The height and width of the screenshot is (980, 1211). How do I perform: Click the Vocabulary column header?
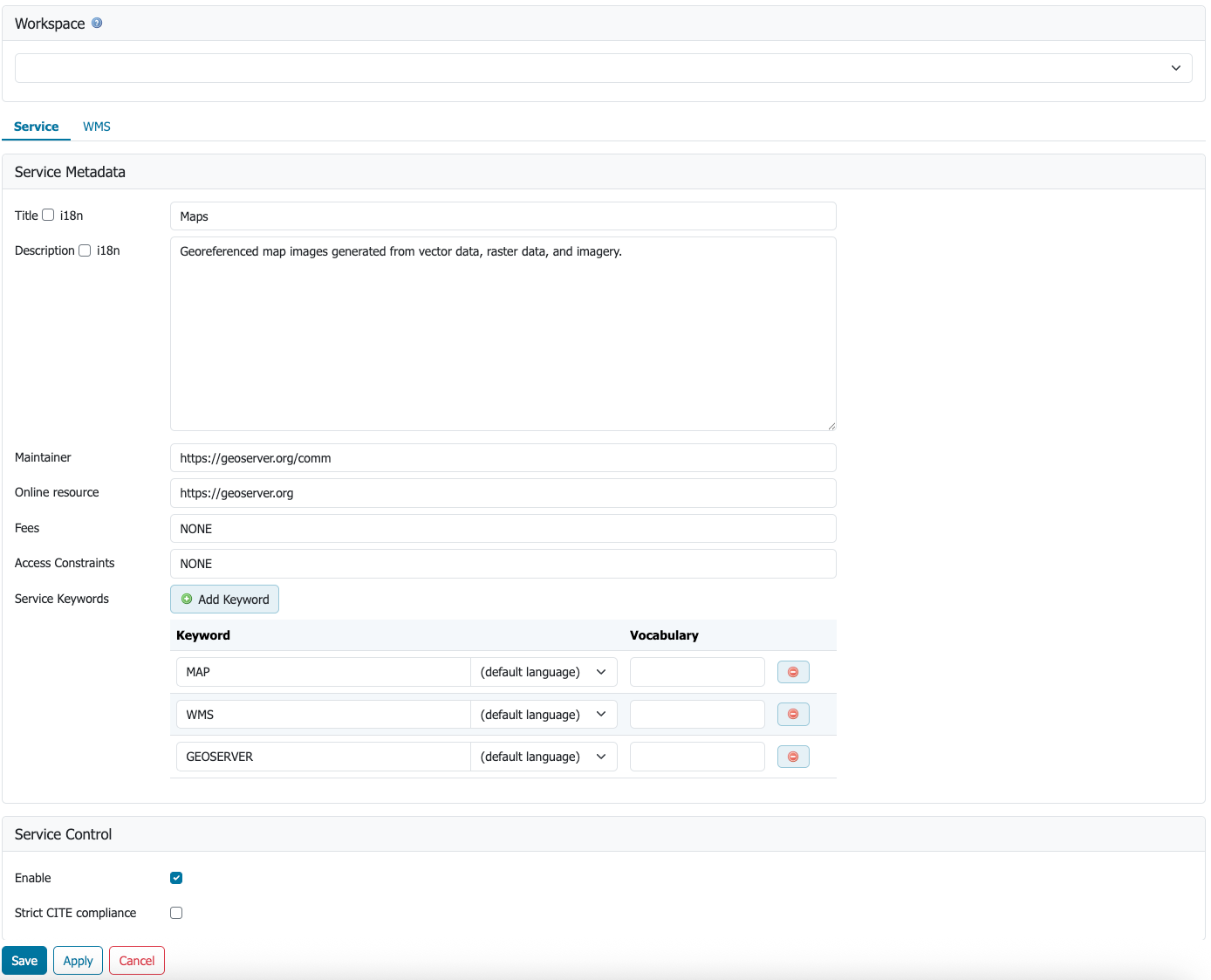pyautogui.click(x=664, y=635)
